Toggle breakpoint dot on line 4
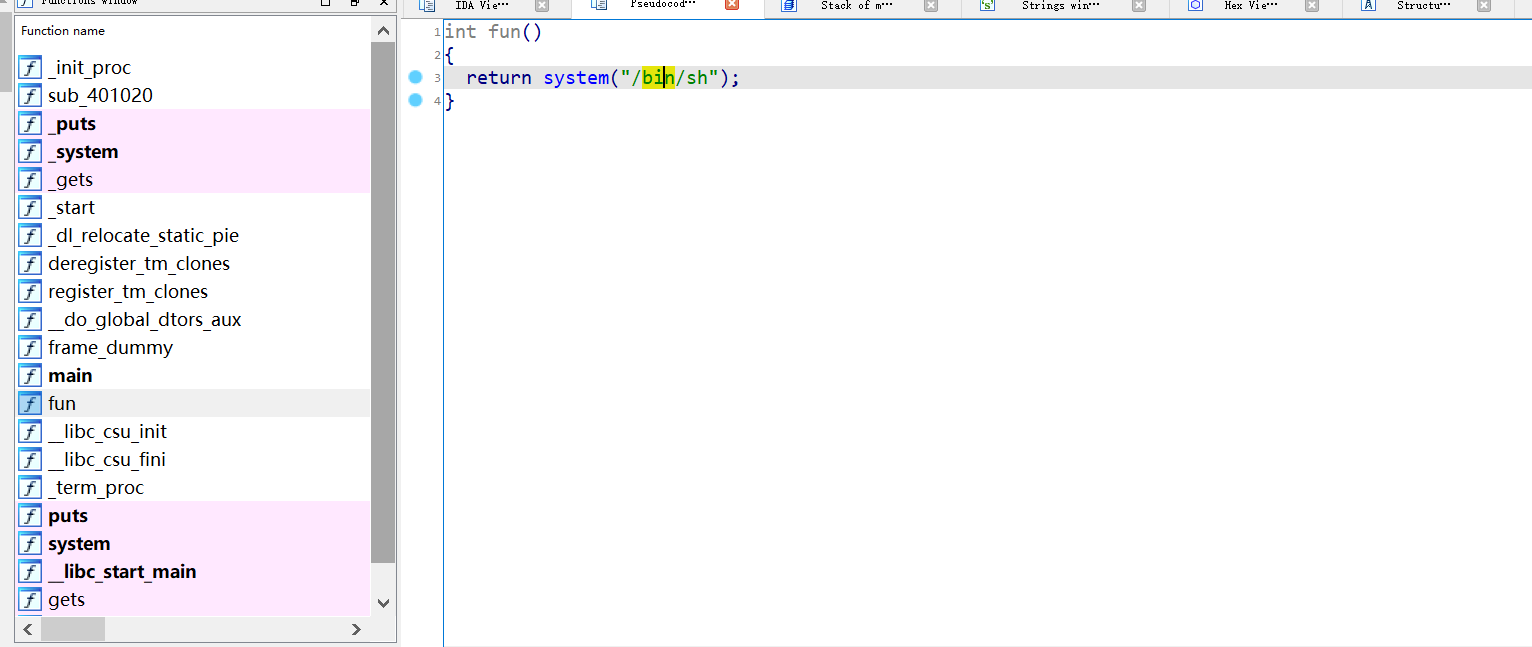This screenshot has height=647, width=1532. 416,100
